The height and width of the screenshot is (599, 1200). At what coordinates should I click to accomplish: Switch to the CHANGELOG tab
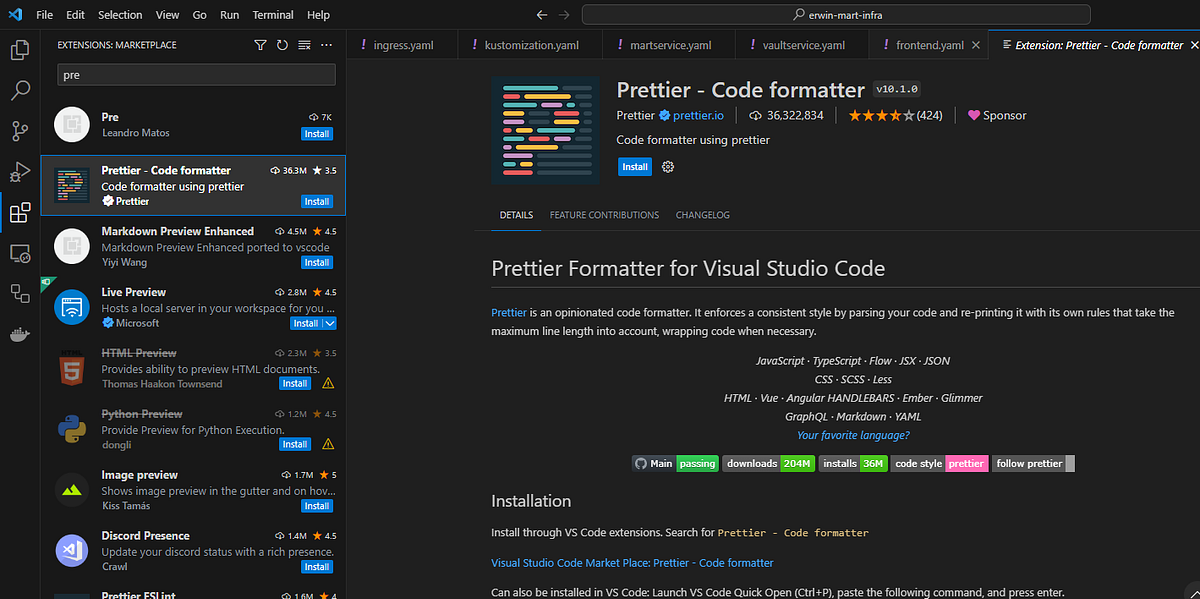[x=702, y=215]
